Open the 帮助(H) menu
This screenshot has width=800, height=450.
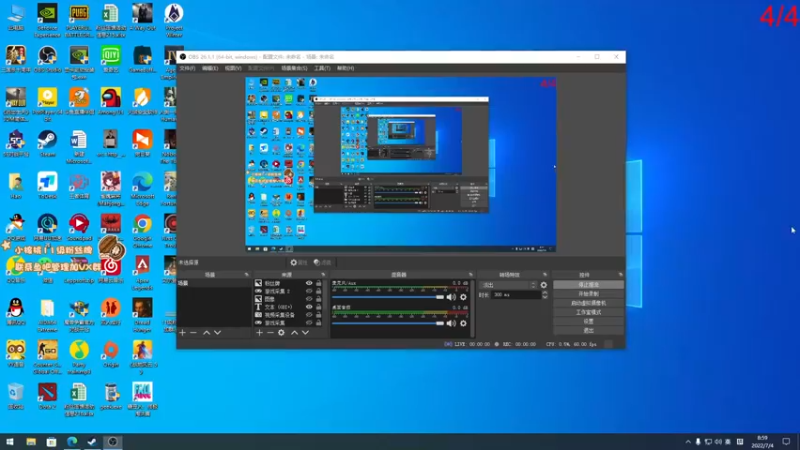point(345,68)
